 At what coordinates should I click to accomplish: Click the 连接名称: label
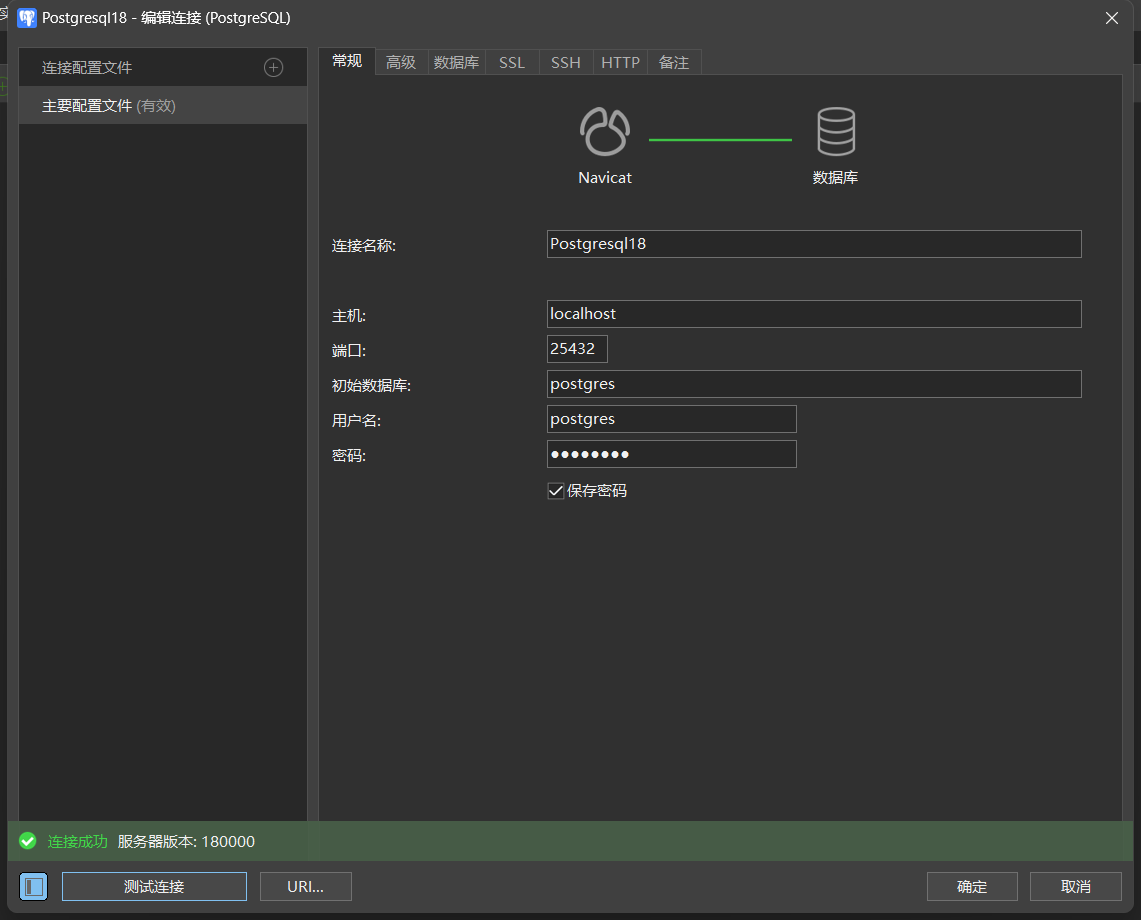[364, 245]
